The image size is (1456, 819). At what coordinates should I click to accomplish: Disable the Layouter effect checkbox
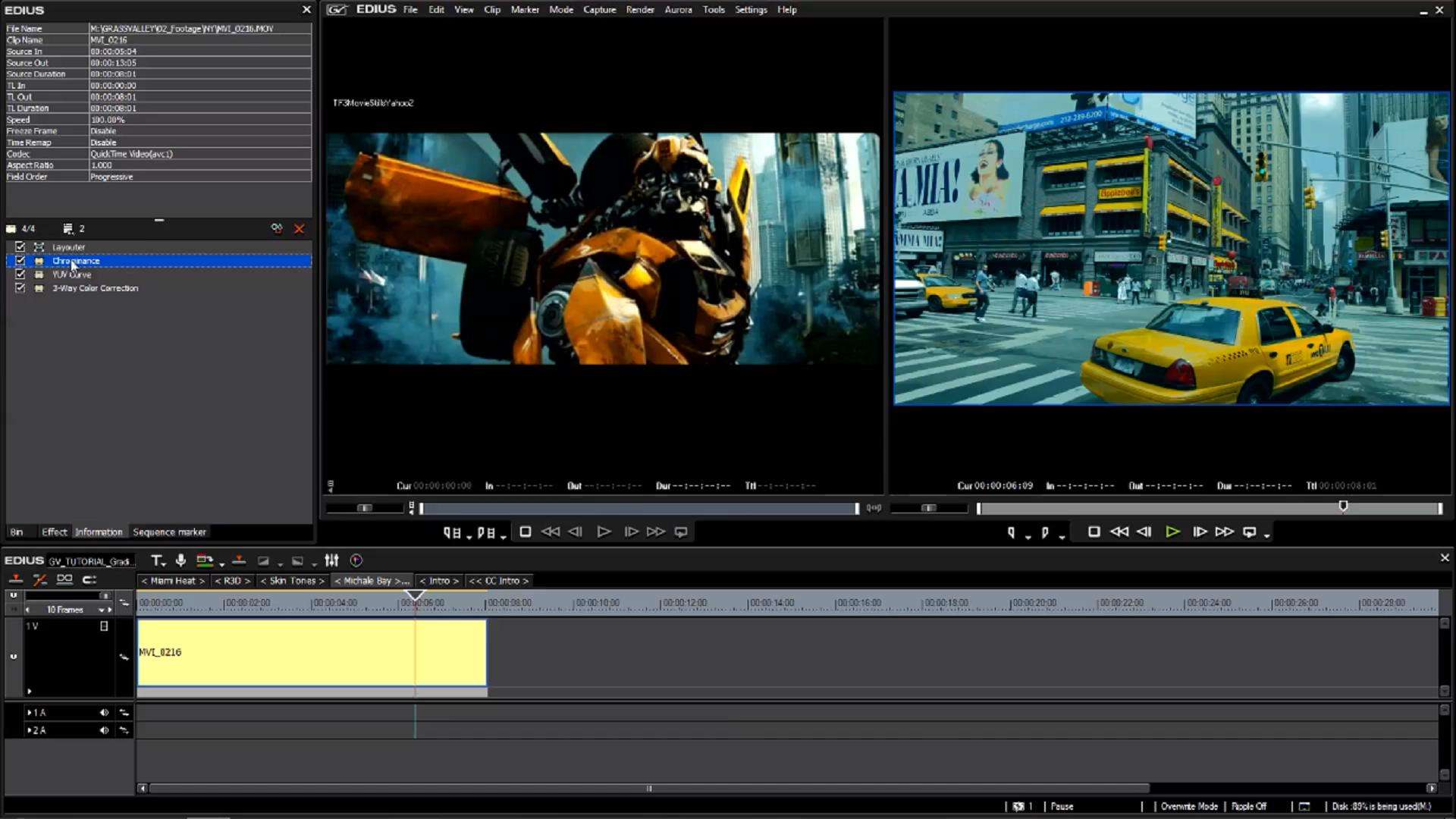pos(20,247)
